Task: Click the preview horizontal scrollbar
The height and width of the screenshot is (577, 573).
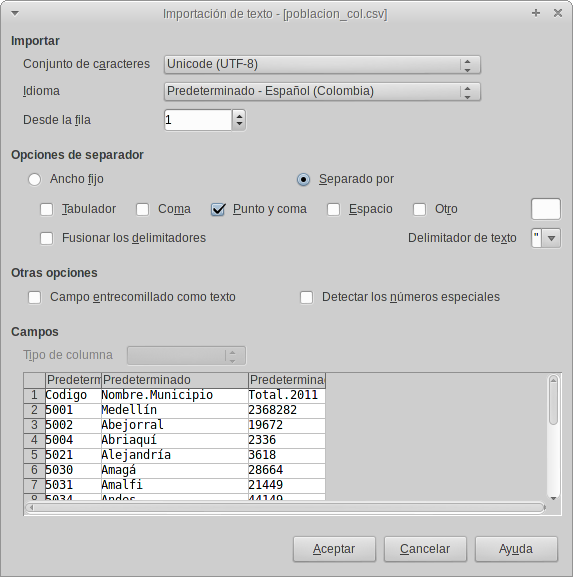Action: [285, 508]
